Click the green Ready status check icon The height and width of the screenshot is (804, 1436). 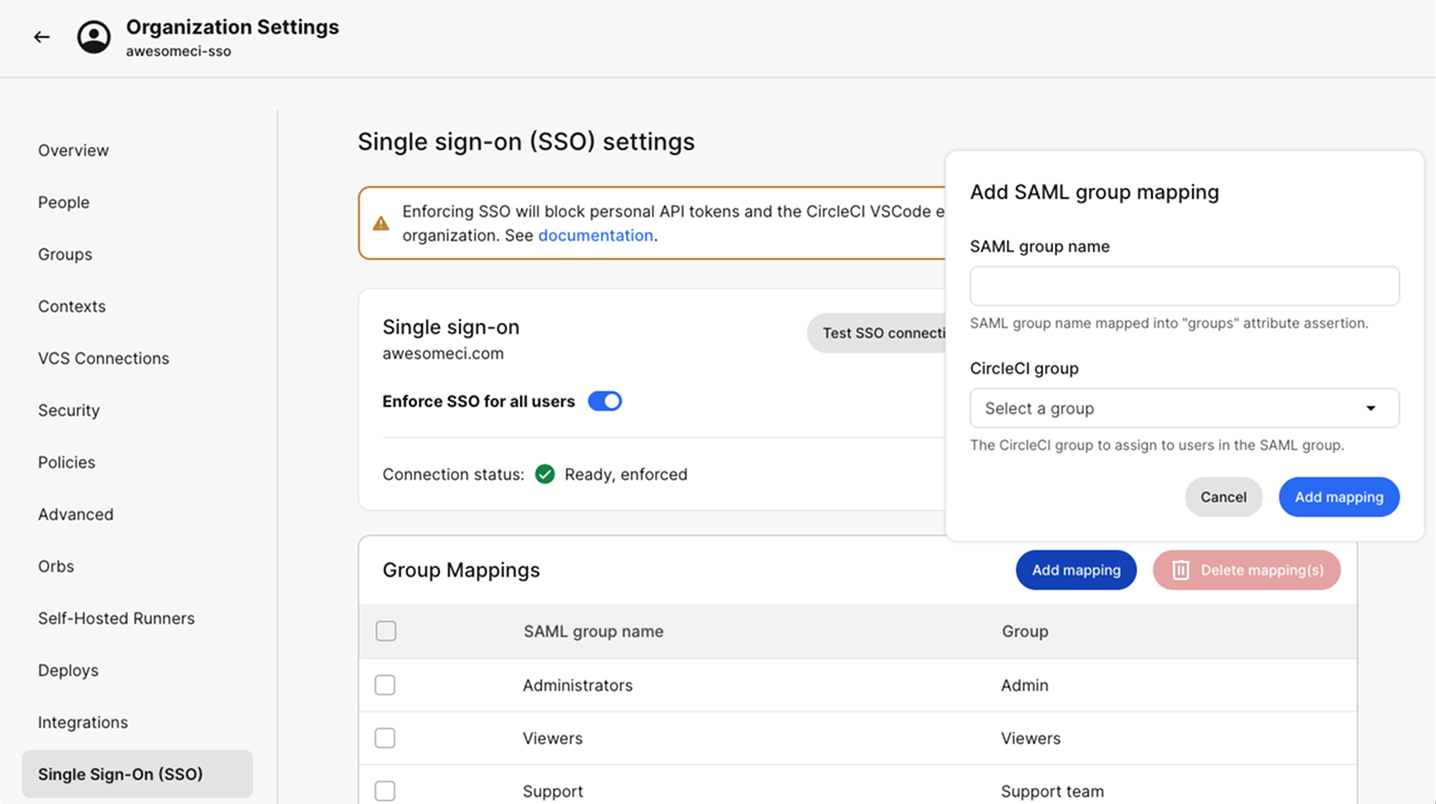point(545,474)
